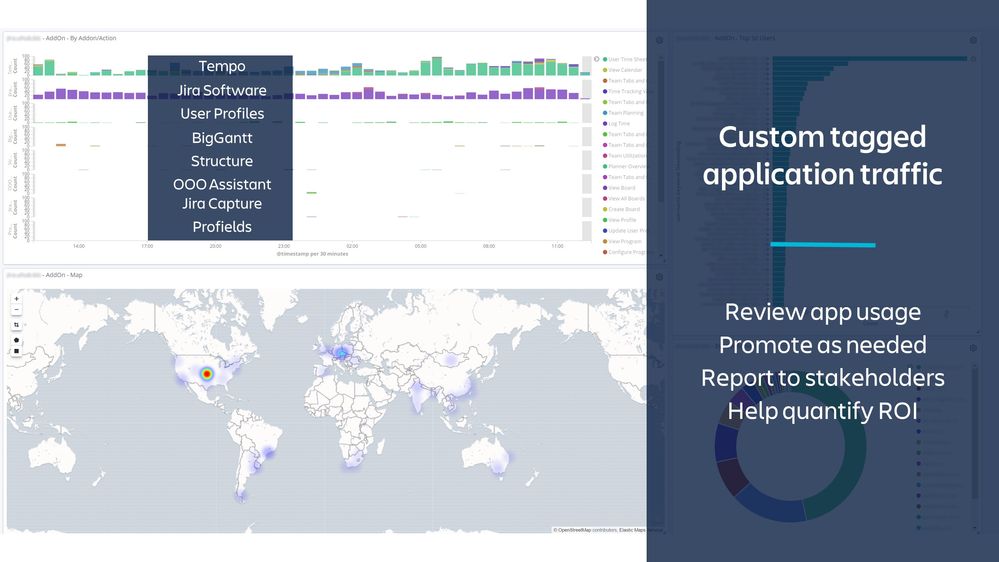Collapse the chart legend with arrow toggle
This screenshot has width=999, height=562.
click(x=596, y=59)
